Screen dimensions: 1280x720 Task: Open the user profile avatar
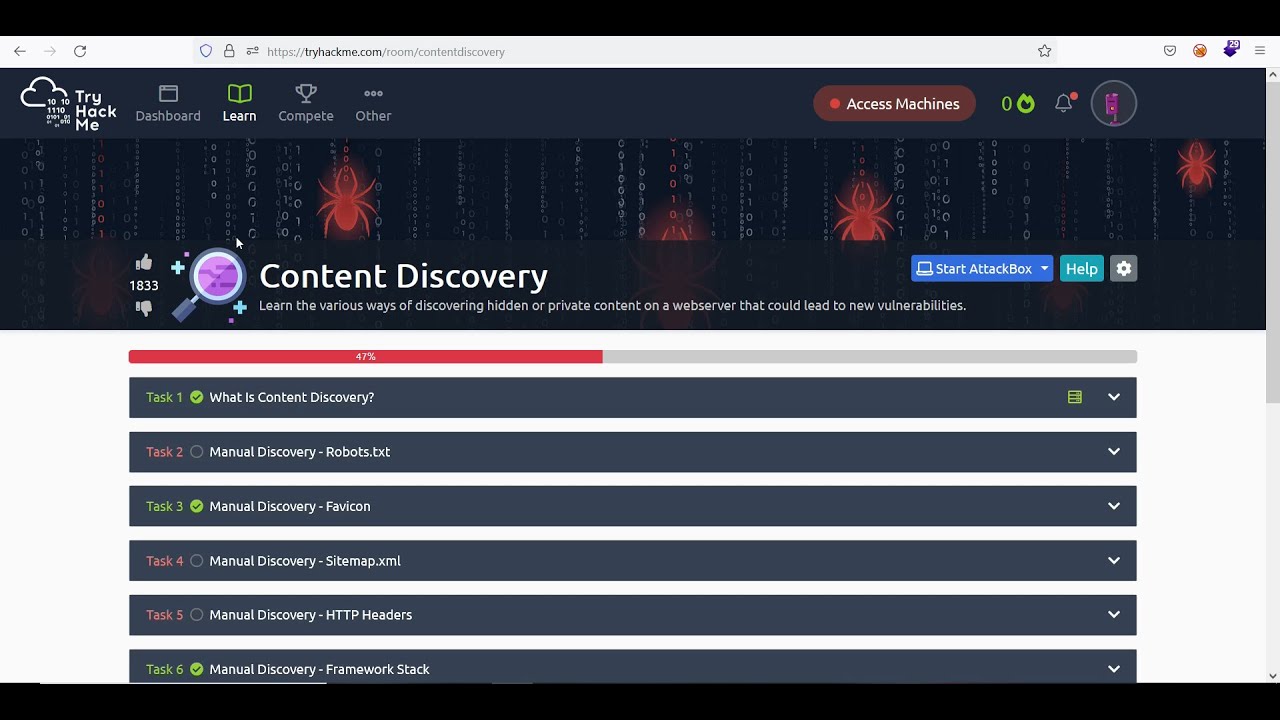(x=1113, y=104)
